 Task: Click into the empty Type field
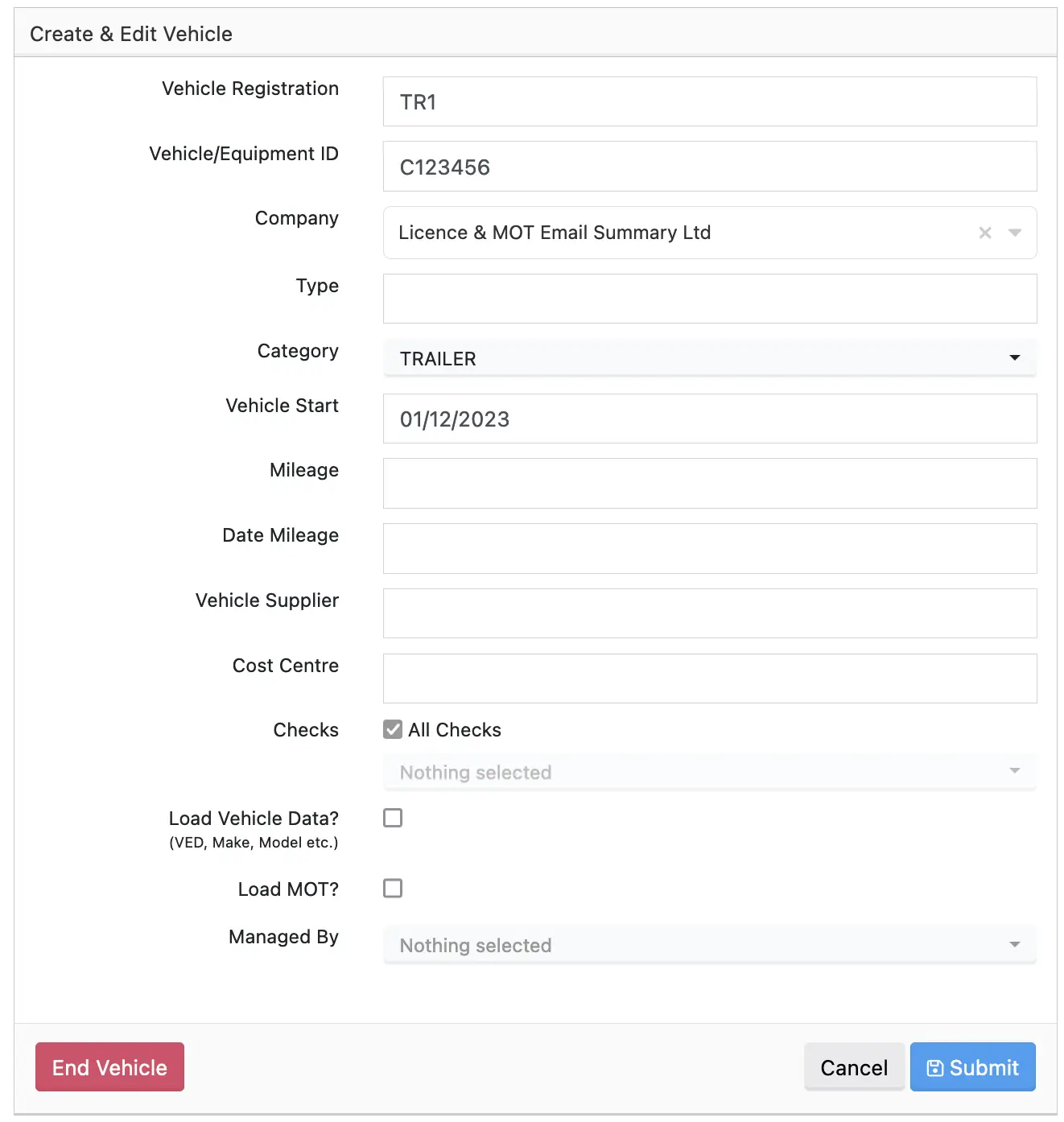pos(709,299)
